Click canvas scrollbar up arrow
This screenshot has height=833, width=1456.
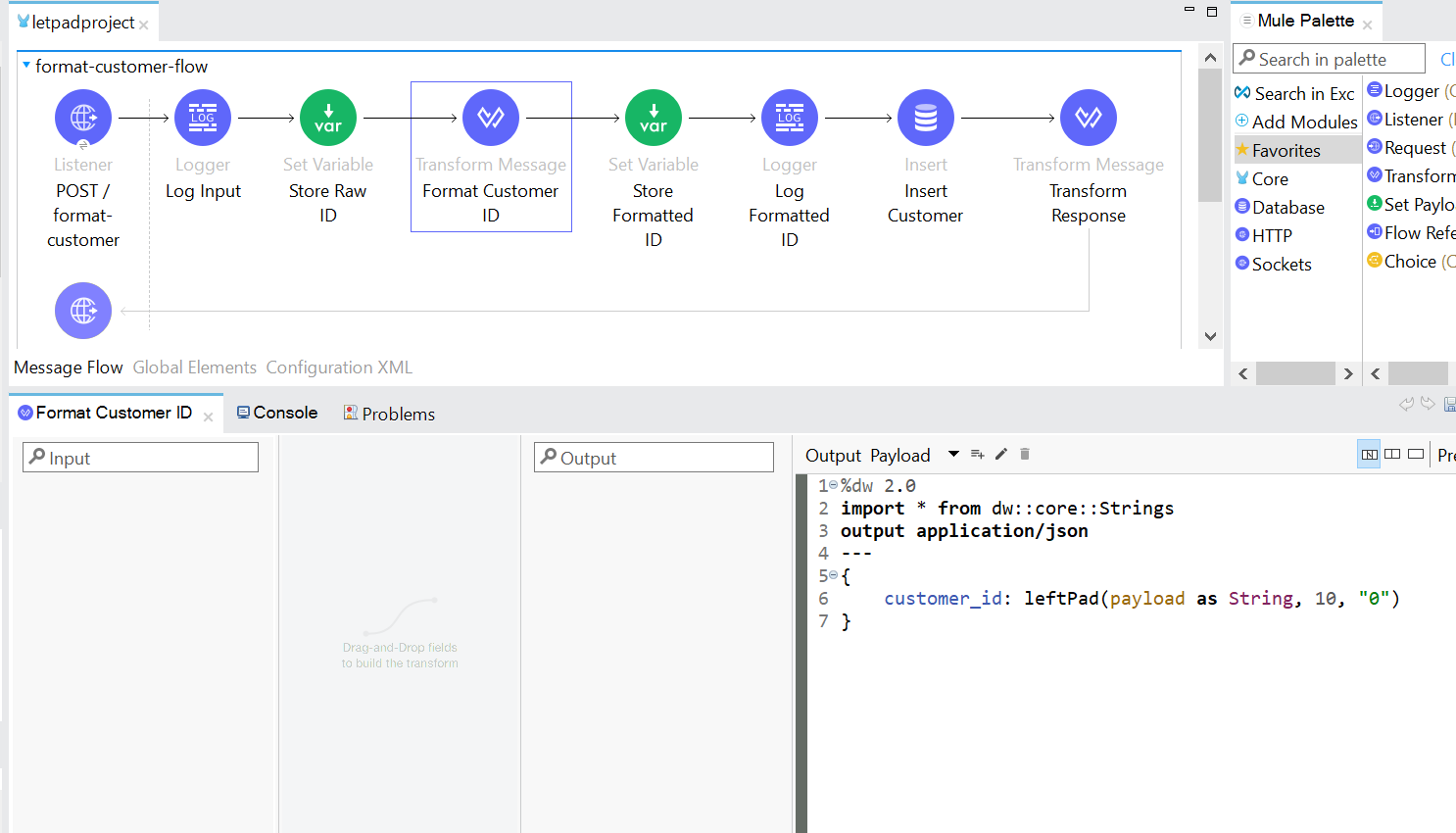(1210, 58)
